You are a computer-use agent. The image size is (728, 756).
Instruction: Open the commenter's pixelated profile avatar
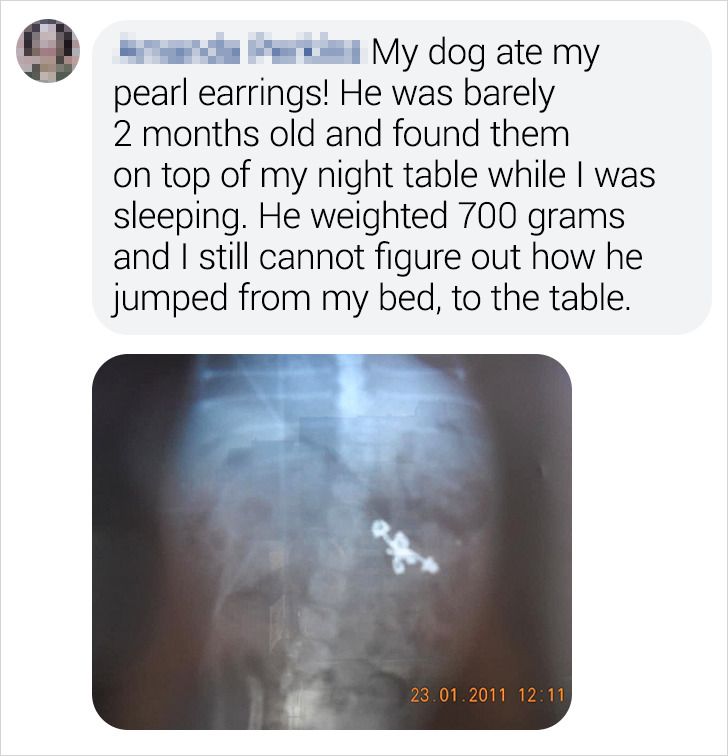pos(48,50)
